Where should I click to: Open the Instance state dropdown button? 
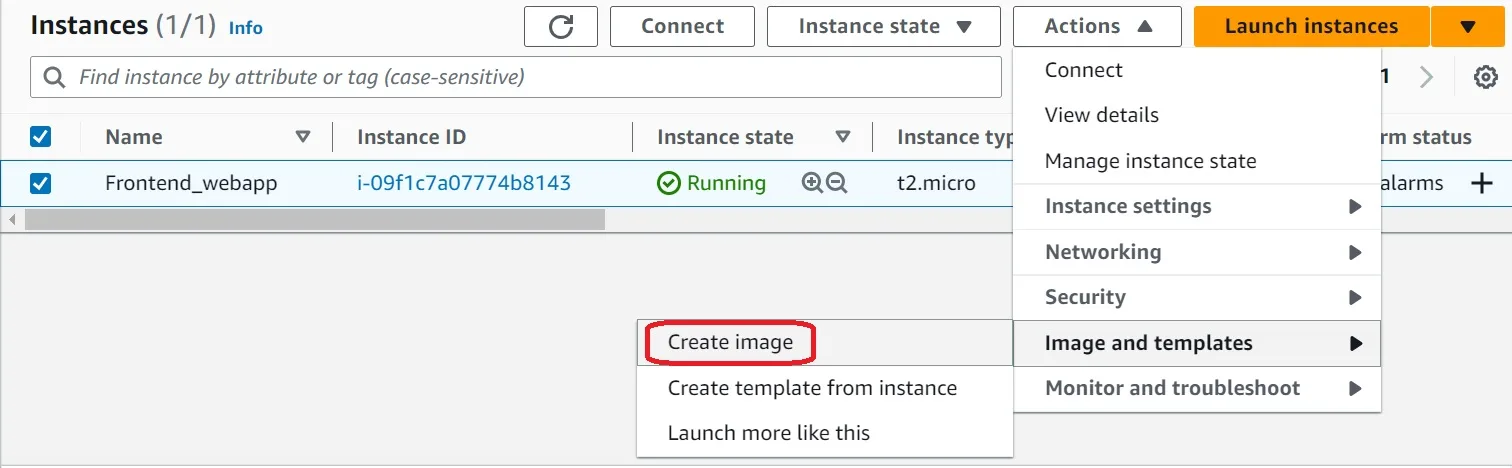point(884,26)
